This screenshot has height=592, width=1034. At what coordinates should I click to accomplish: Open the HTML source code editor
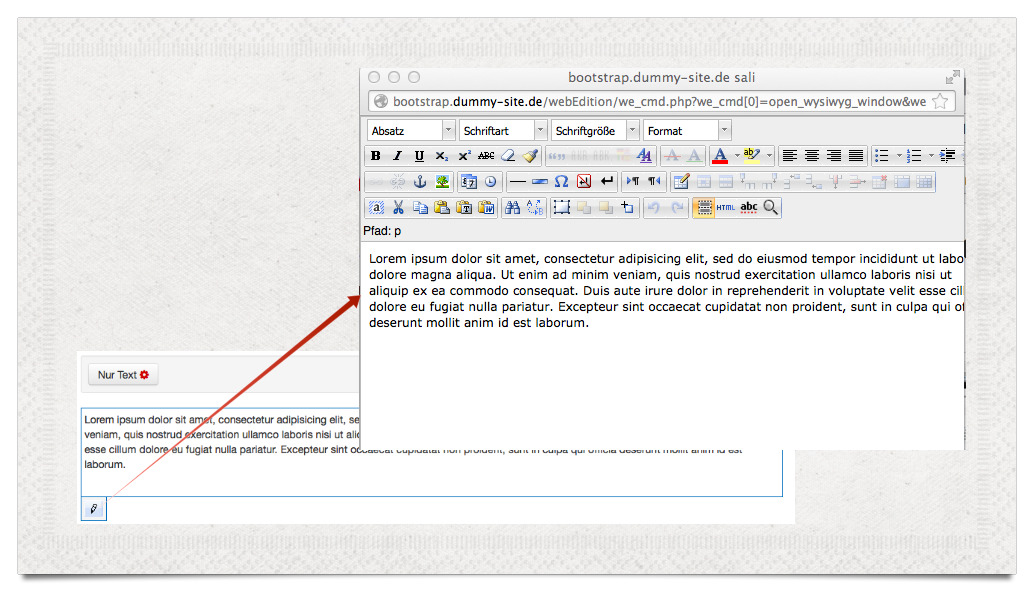click(726, 208)
